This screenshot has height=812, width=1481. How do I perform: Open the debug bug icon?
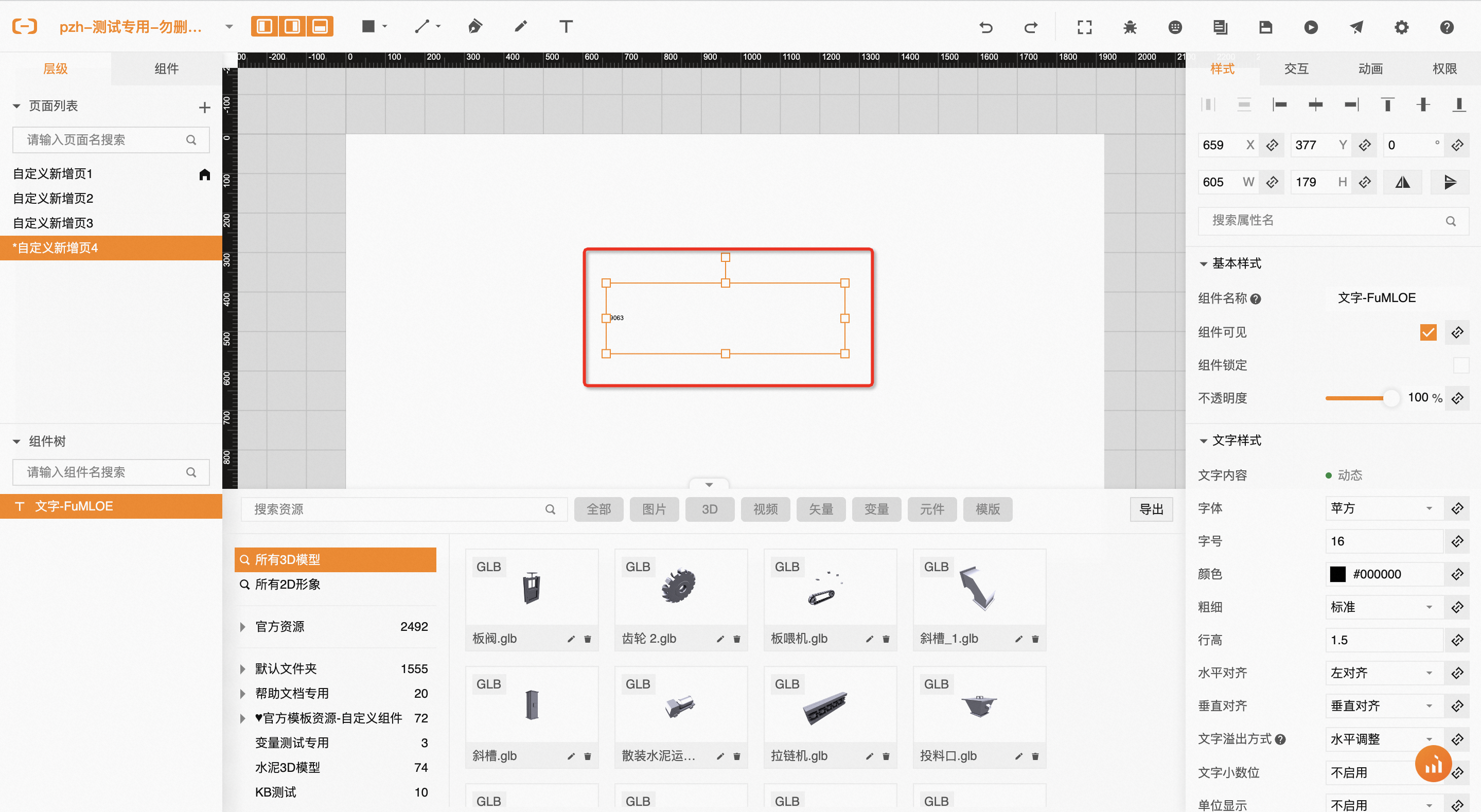[x=1130, y=27]
